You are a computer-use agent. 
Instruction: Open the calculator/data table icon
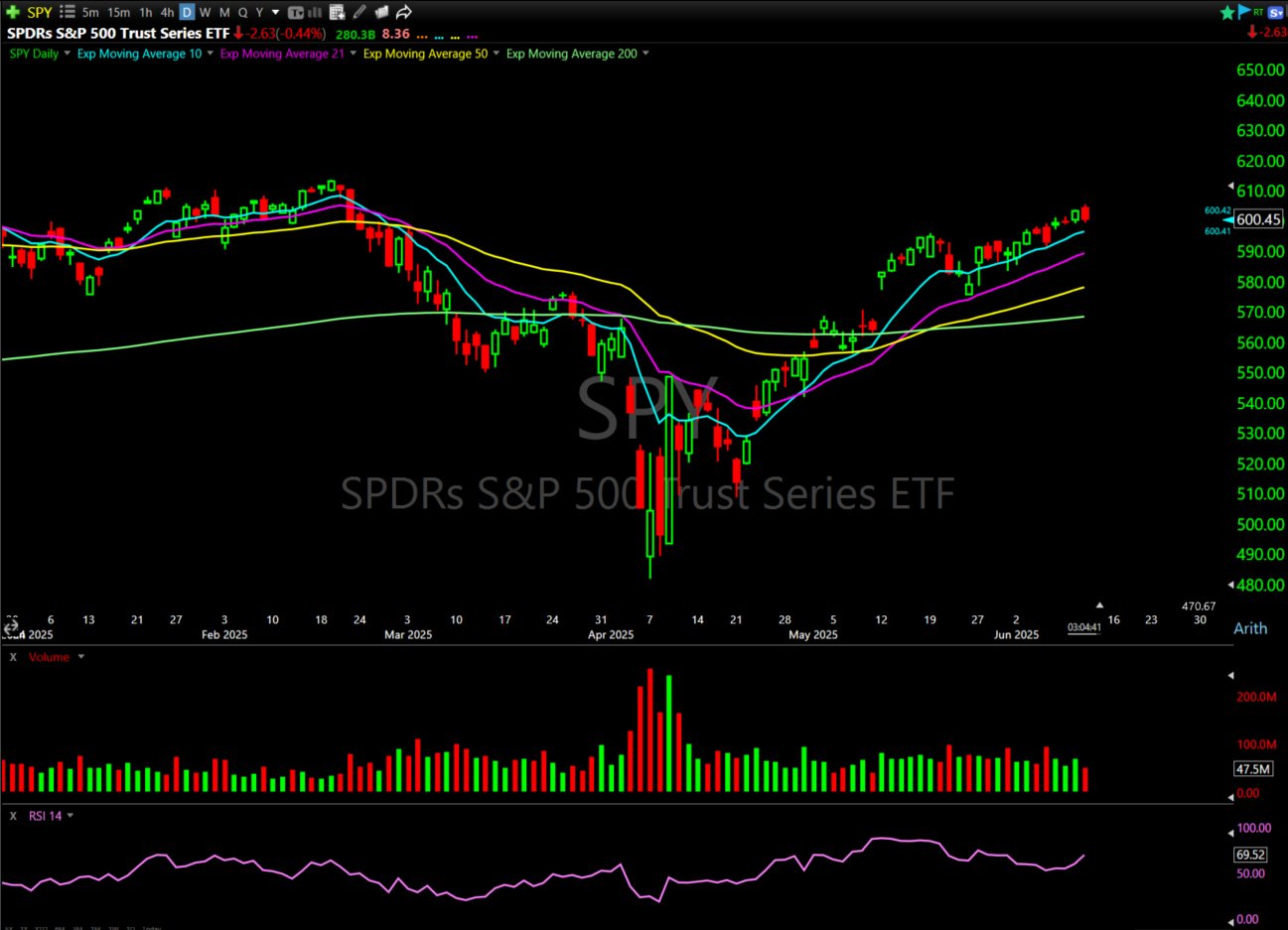(337, 12)
